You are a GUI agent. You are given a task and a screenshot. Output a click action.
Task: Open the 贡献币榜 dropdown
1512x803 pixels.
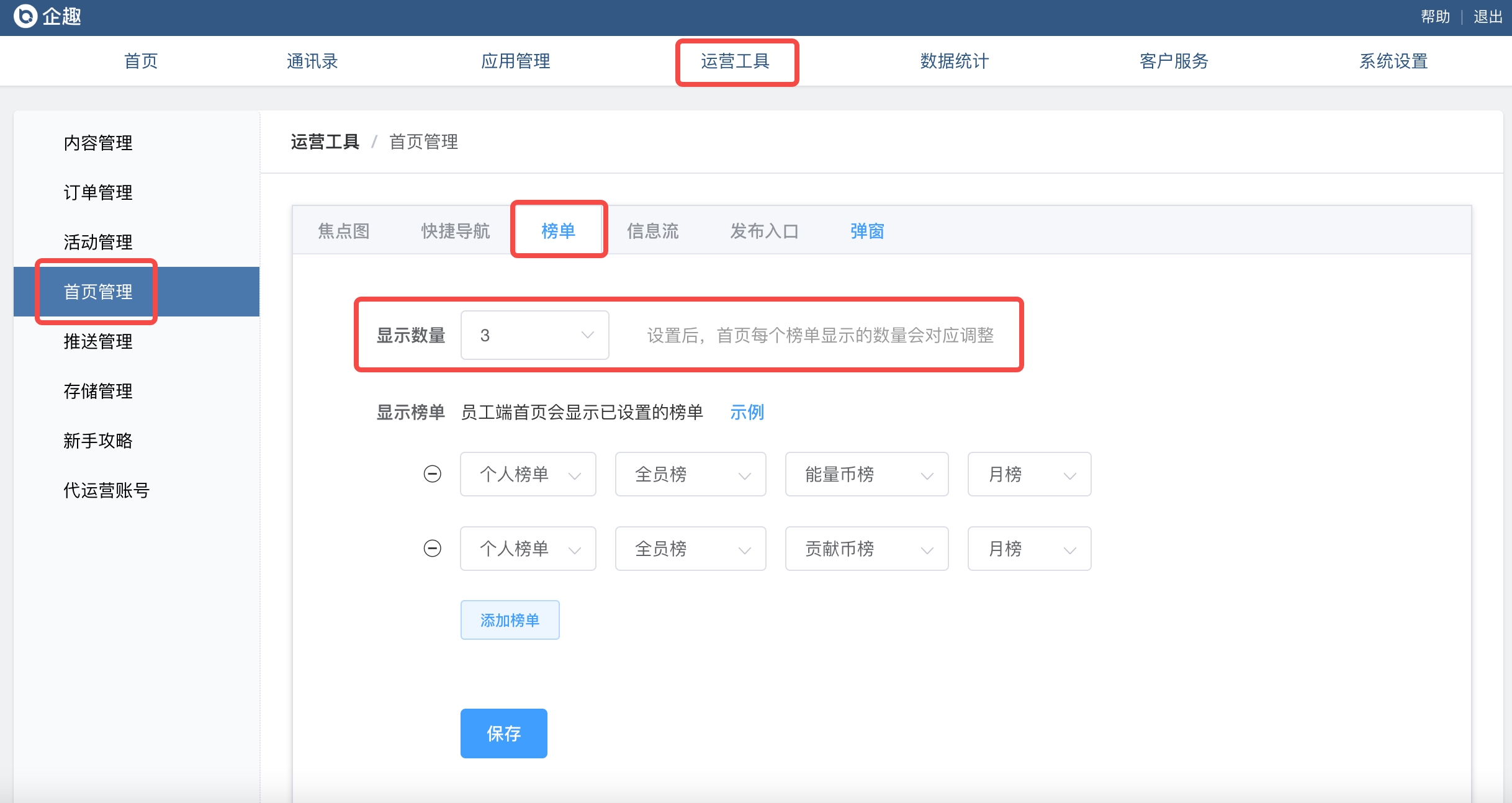[x=866, y=549]
